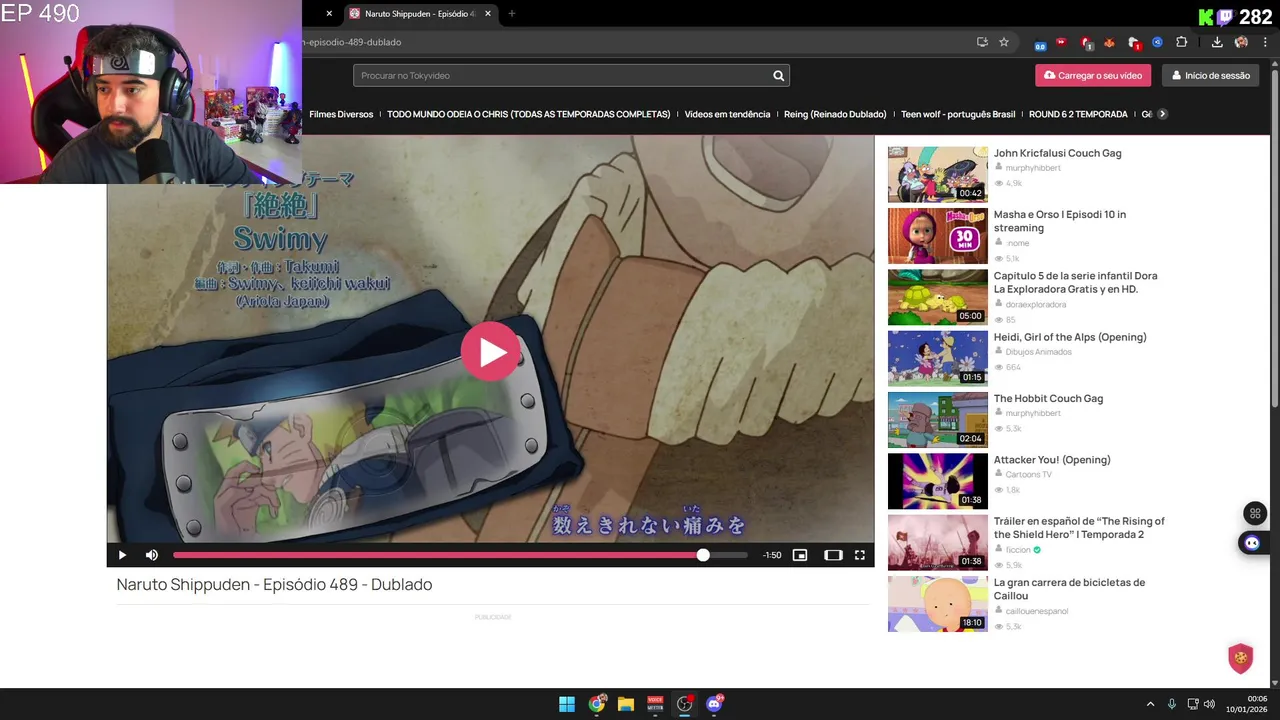Image resolution: width=1280 pixels, height=720 pixels.
Task: Open Capitulo 5 Dora La Exploradora video
Action: click(1075, 282)
